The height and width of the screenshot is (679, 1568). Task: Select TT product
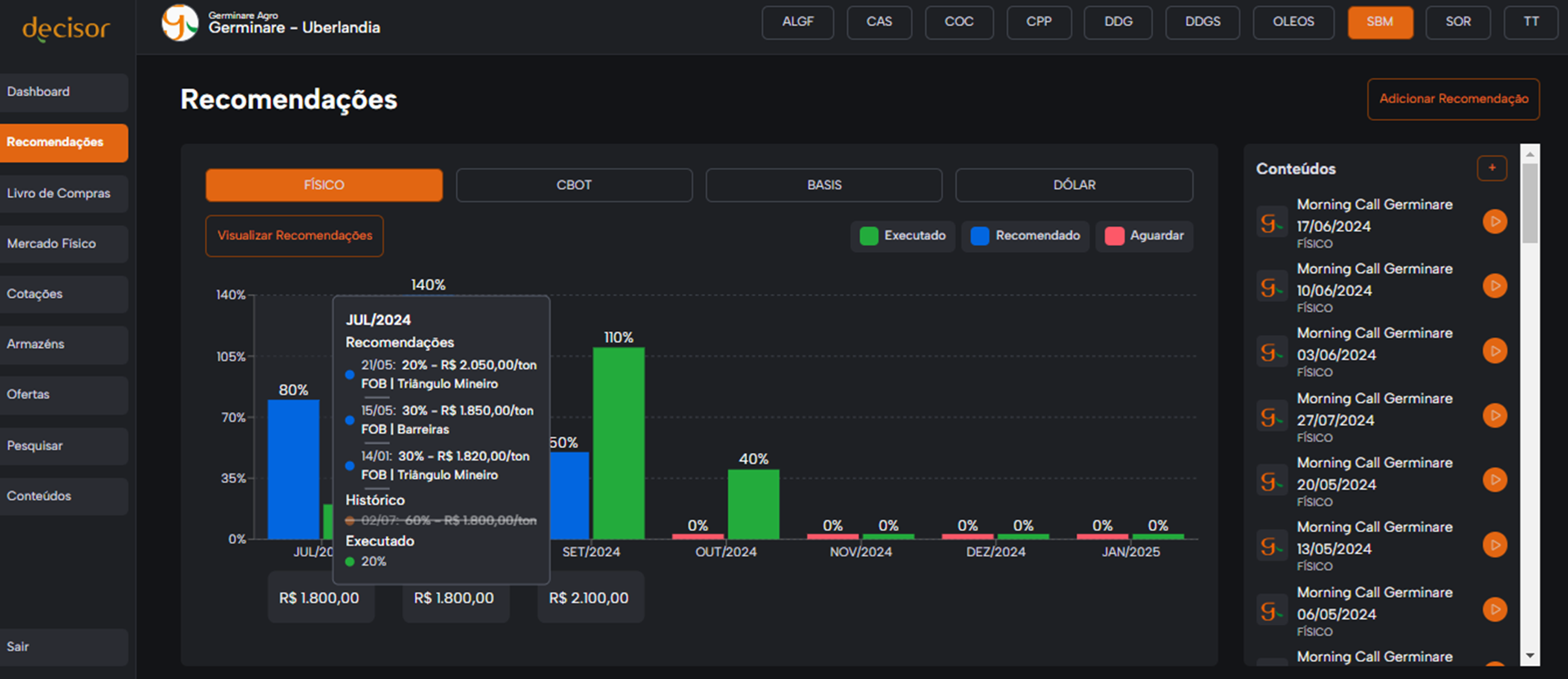coord(1531,23)
